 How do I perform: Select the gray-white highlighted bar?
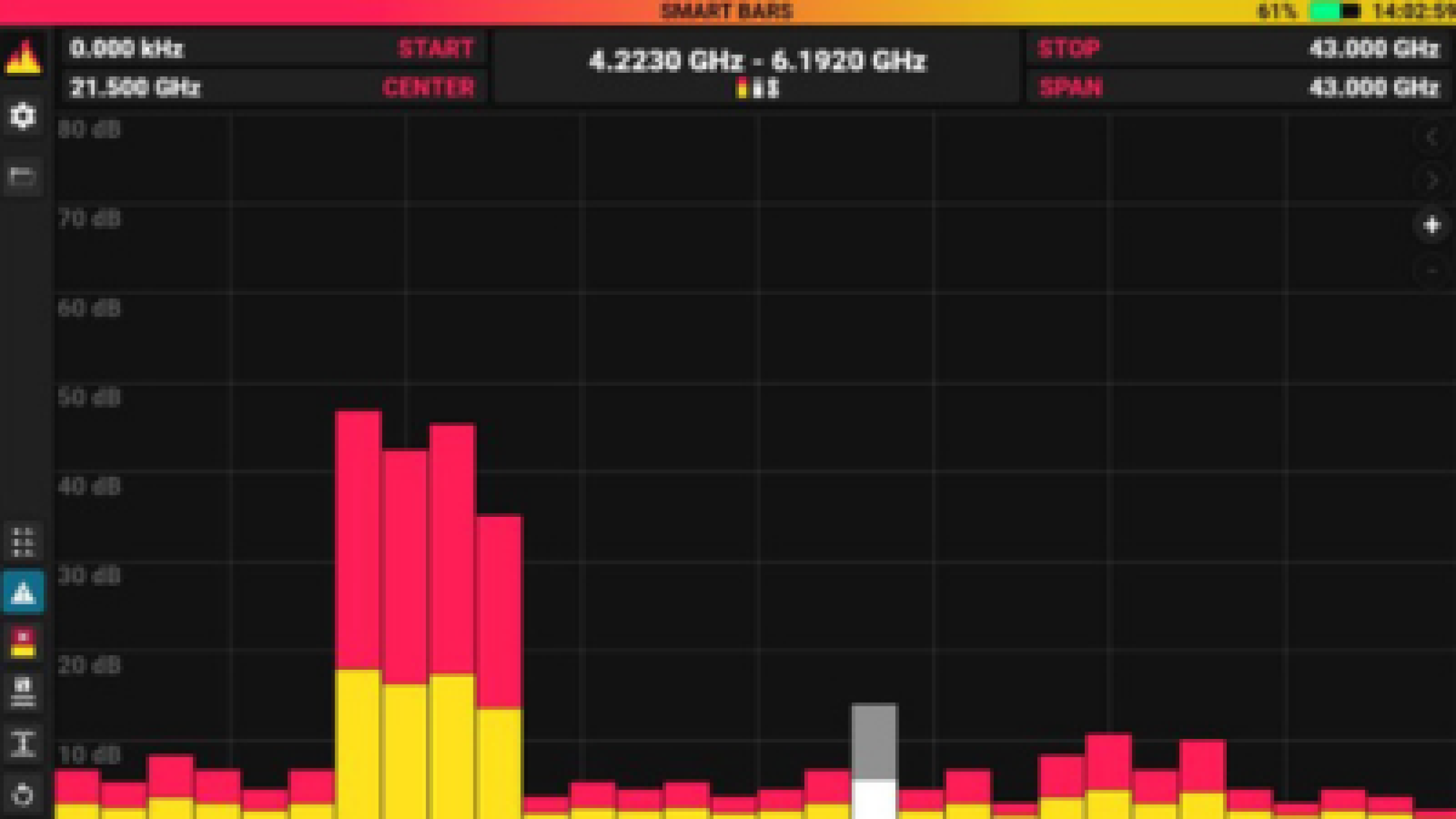point(874,761)
